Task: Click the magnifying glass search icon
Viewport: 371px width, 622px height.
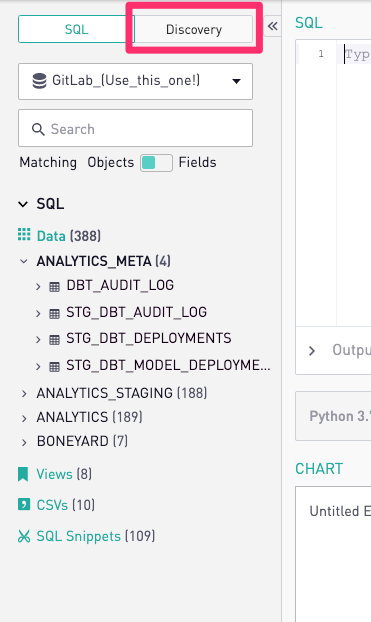Action: point(38,129)
